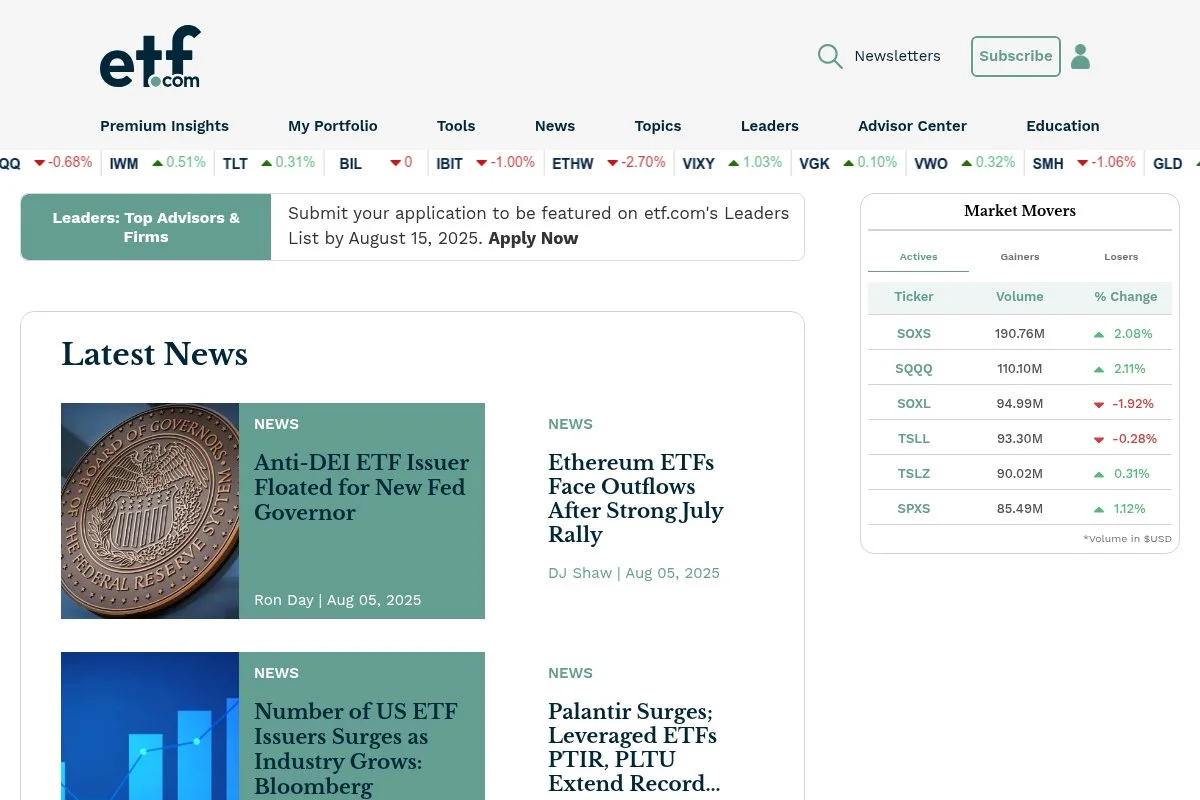Open the SPXS ticker
1200x800 pixels.
(914, 509)
